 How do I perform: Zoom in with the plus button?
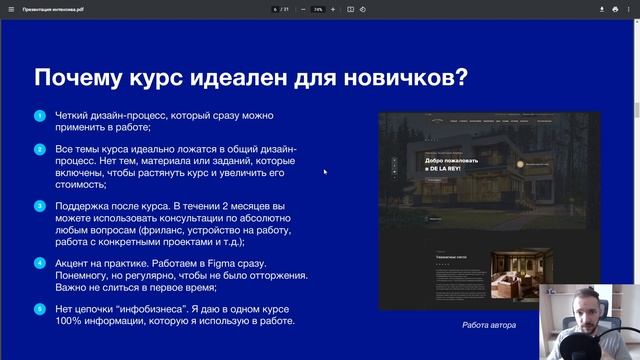click(333, 9)
